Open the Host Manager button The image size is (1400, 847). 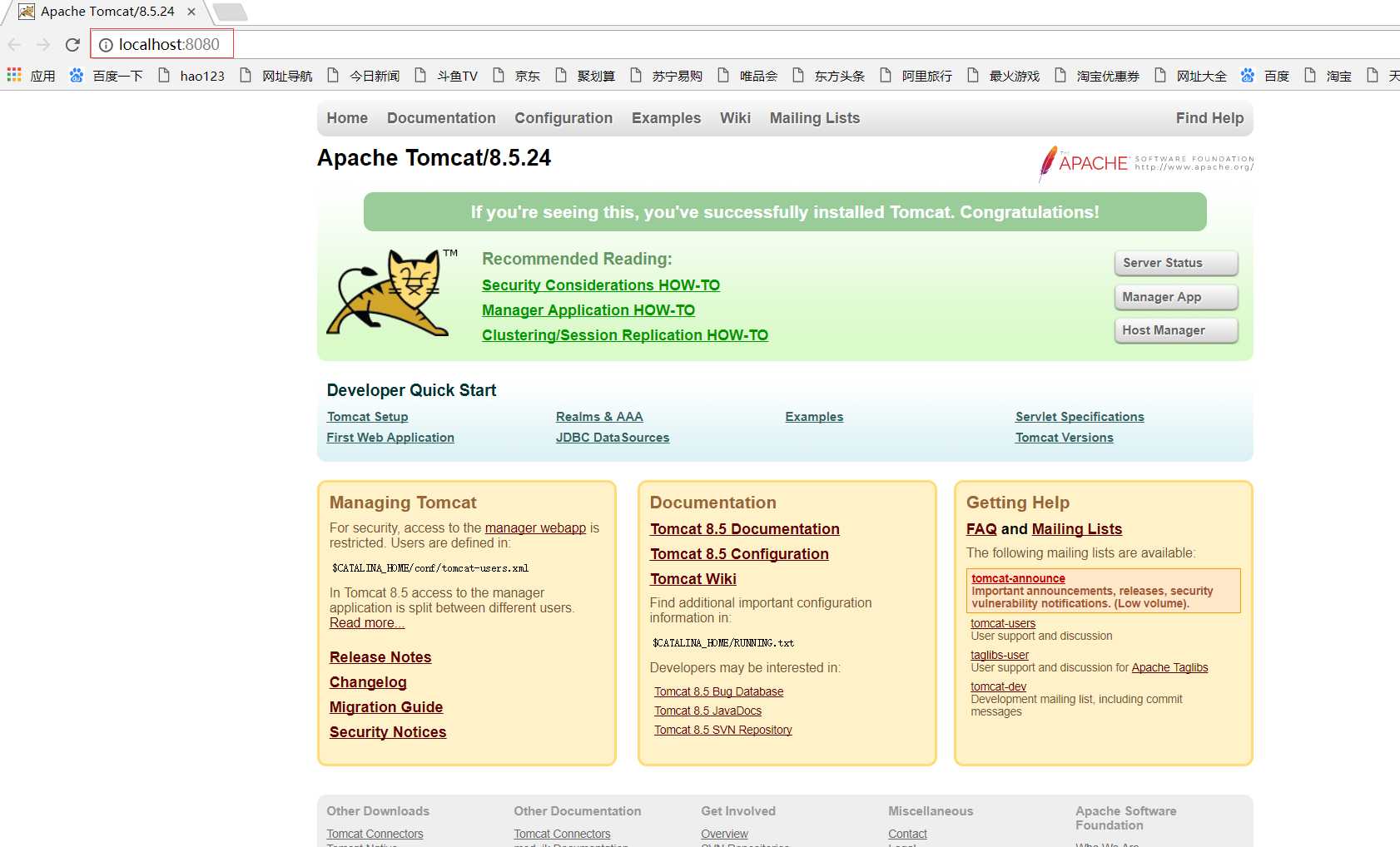coord(1176,330)
